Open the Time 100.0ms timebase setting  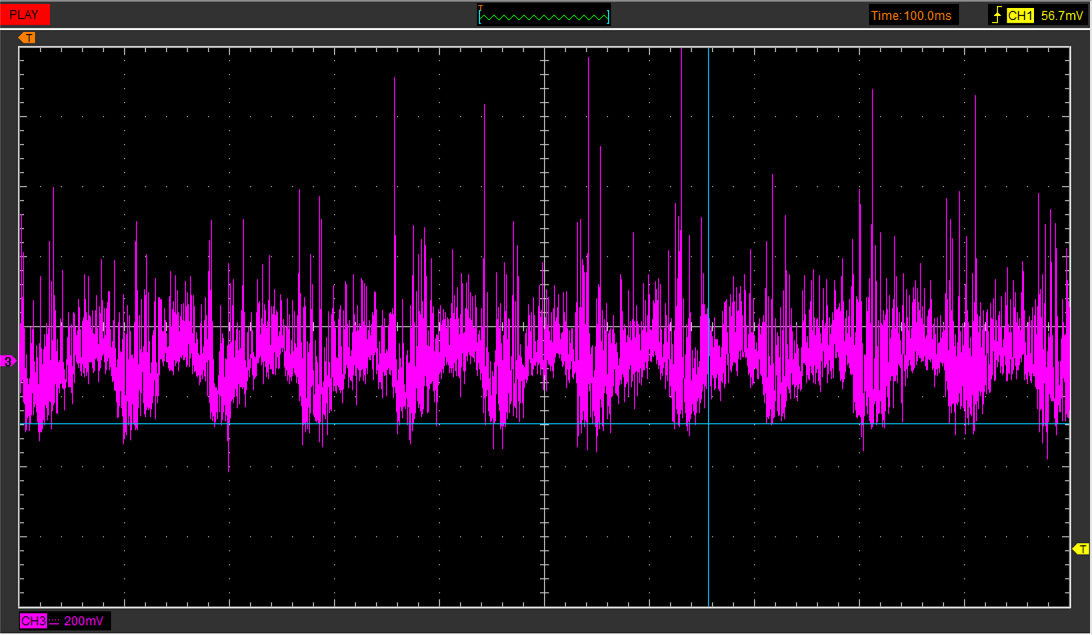click(x=913, y=15)
